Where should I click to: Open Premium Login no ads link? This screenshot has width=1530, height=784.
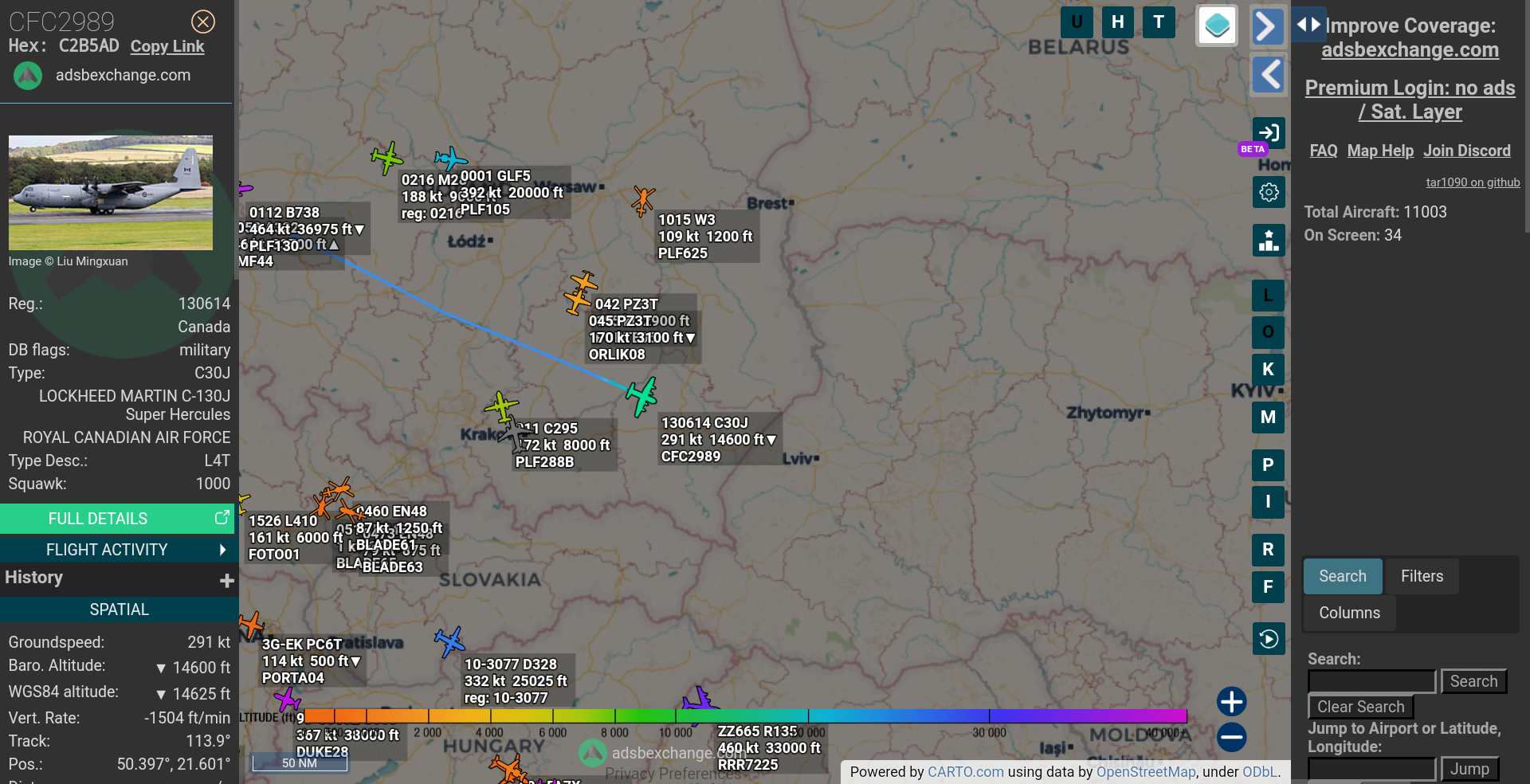[x=1410, y=100]
